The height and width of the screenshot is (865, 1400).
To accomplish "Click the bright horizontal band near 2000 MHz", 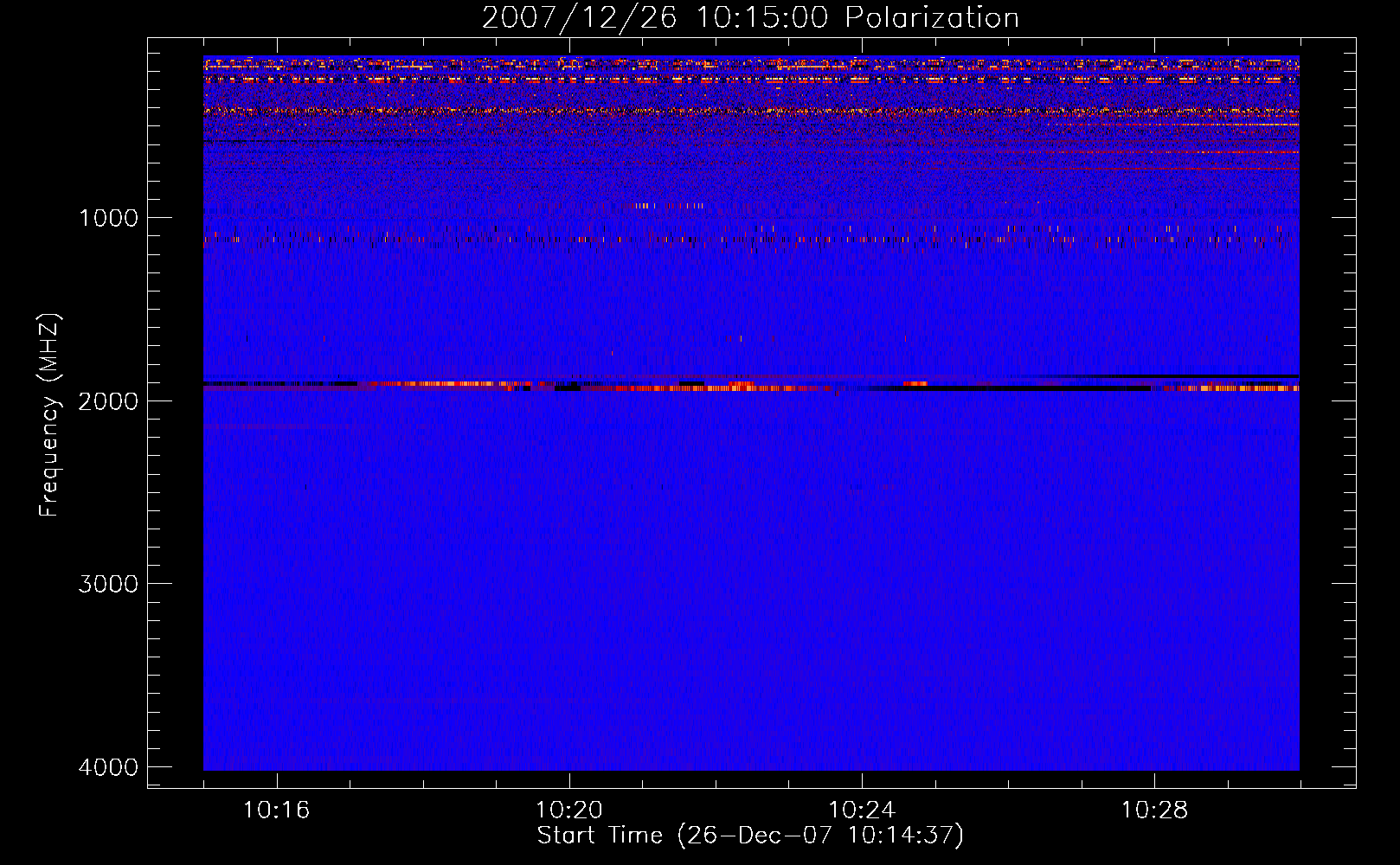I will pyautogui.click(x=751, y=386).
